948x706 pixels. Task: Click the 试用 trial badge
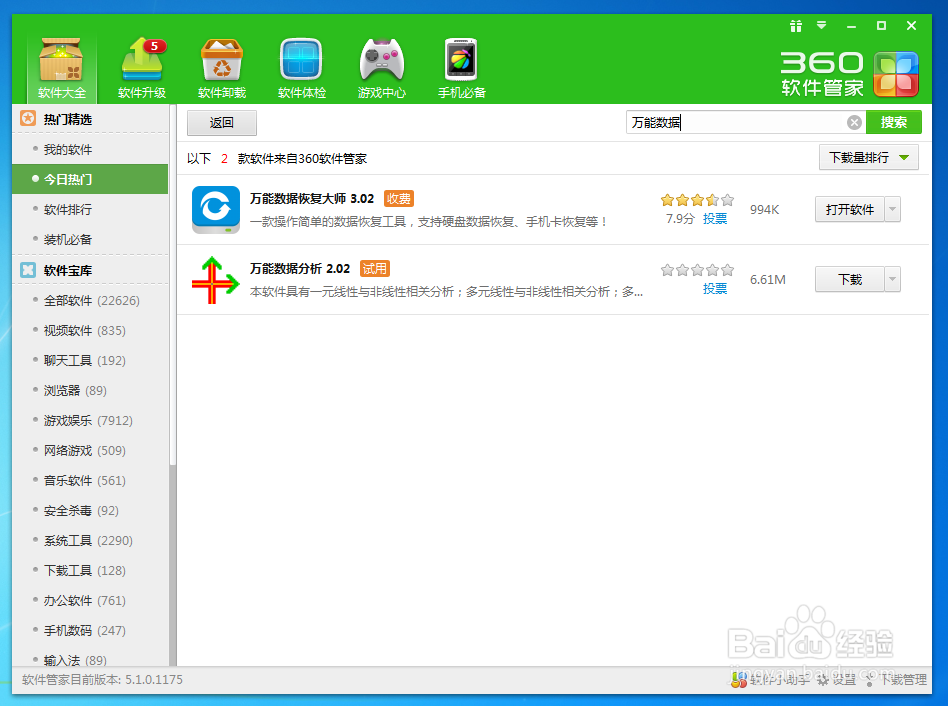pyautogui.click(x=374, y=269)
